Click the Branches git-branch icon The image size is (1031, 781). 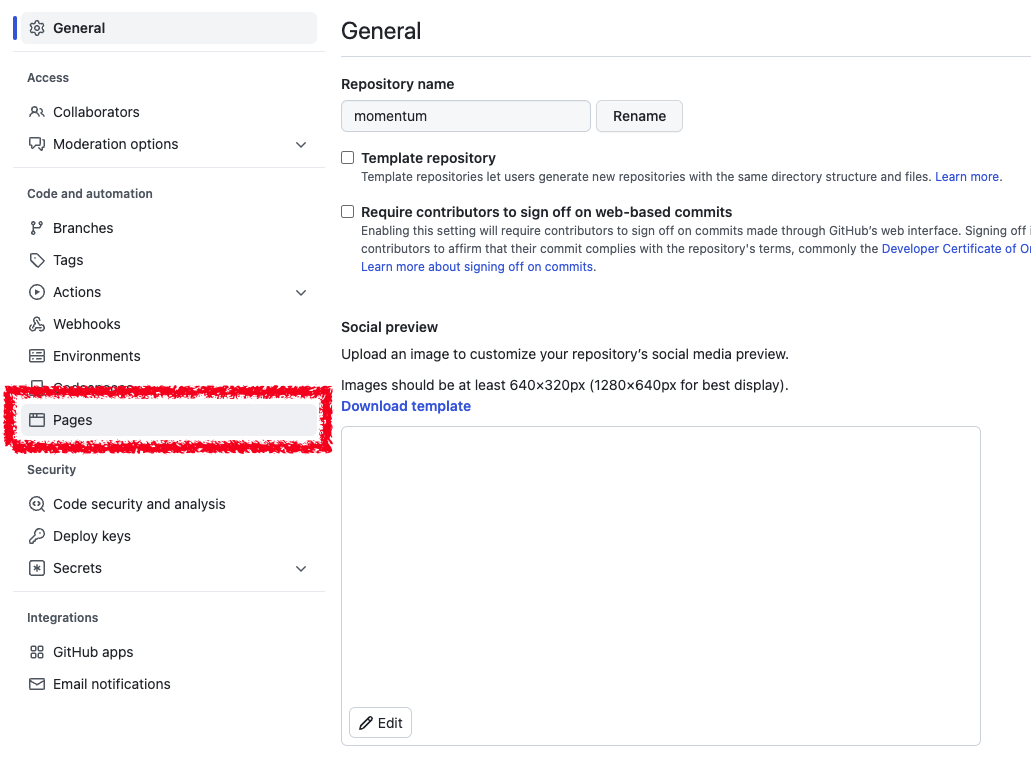tap(37, 228)
